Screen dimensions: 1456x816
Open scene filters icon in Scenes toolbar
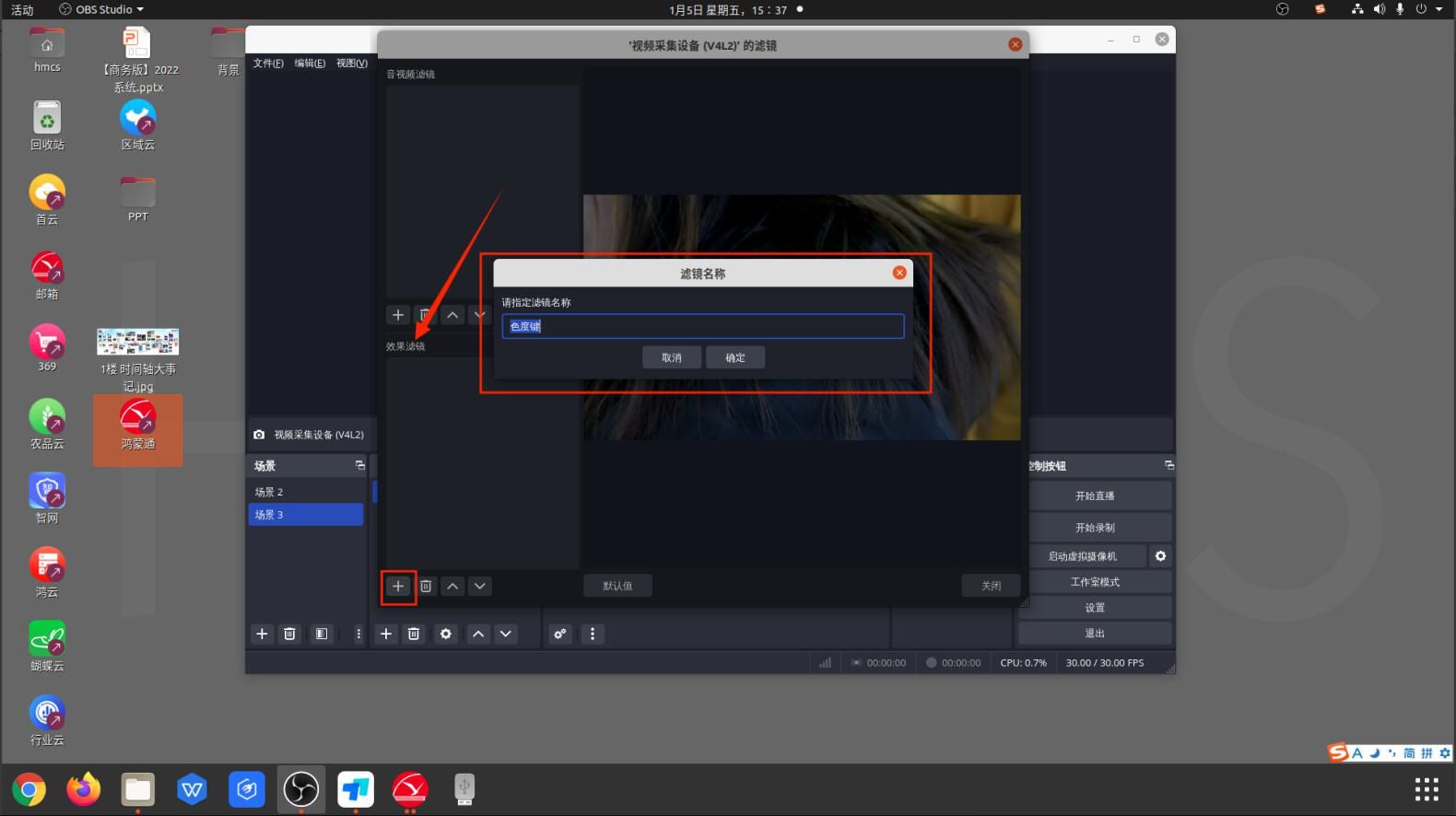[x=322, y=635]
